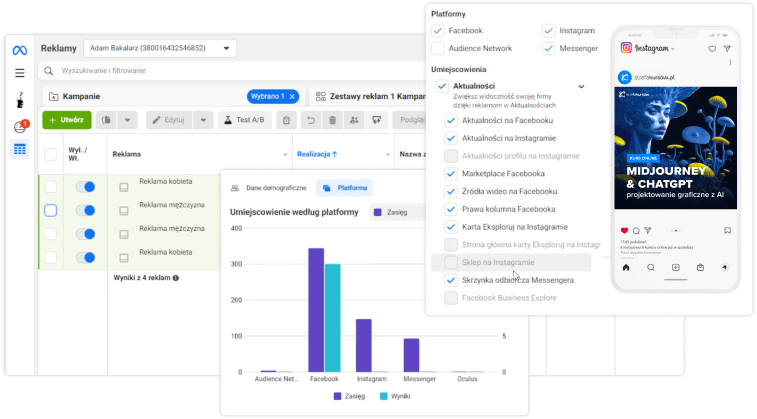The image size is (757, 419).
Task: Collapse the Aktualności placements section
Action: (581, 87)
